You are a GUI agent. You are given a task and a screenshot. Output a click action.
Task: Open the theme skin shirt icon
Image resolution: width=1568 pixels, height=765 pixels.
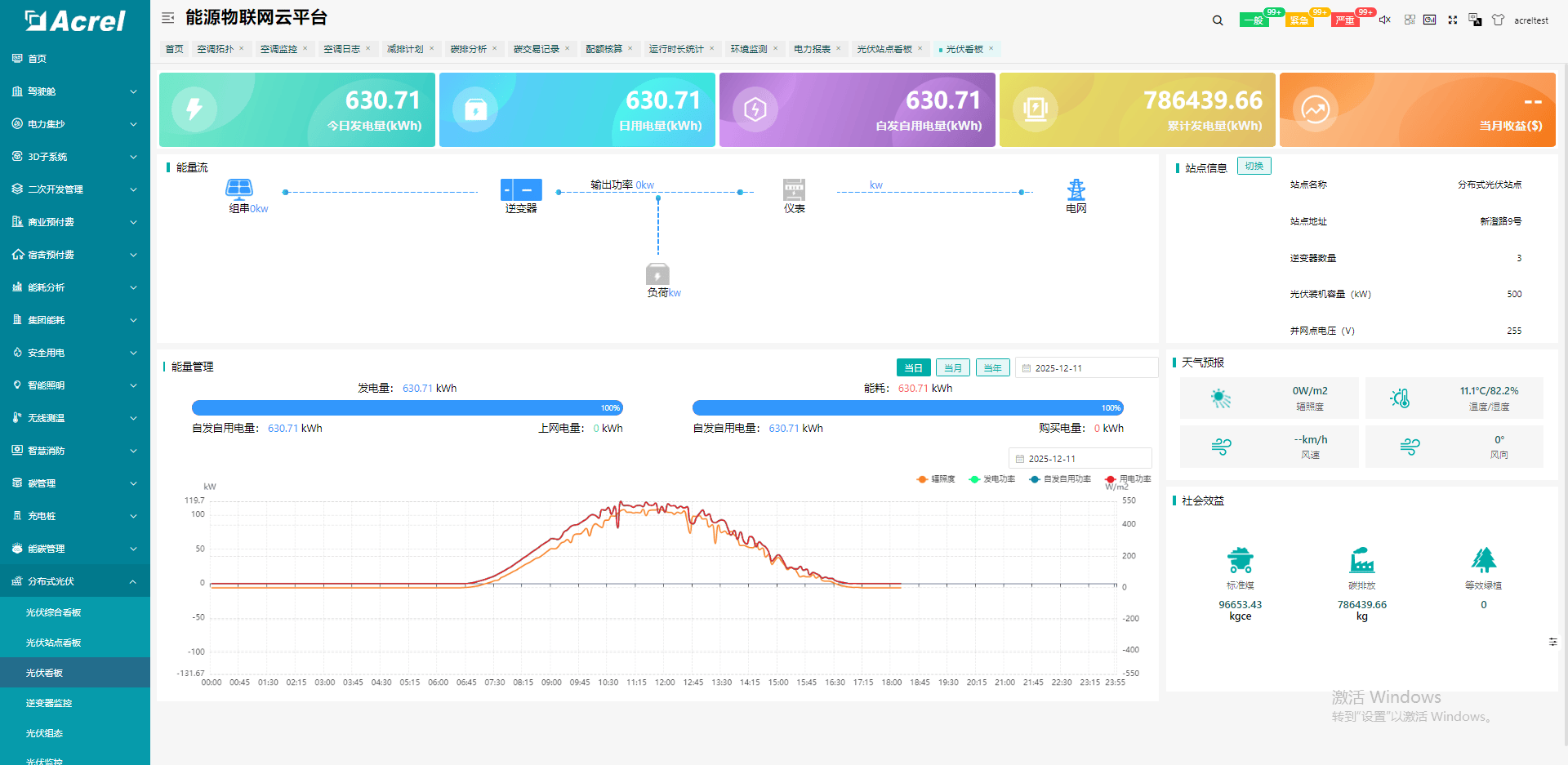coord(1498,20)
